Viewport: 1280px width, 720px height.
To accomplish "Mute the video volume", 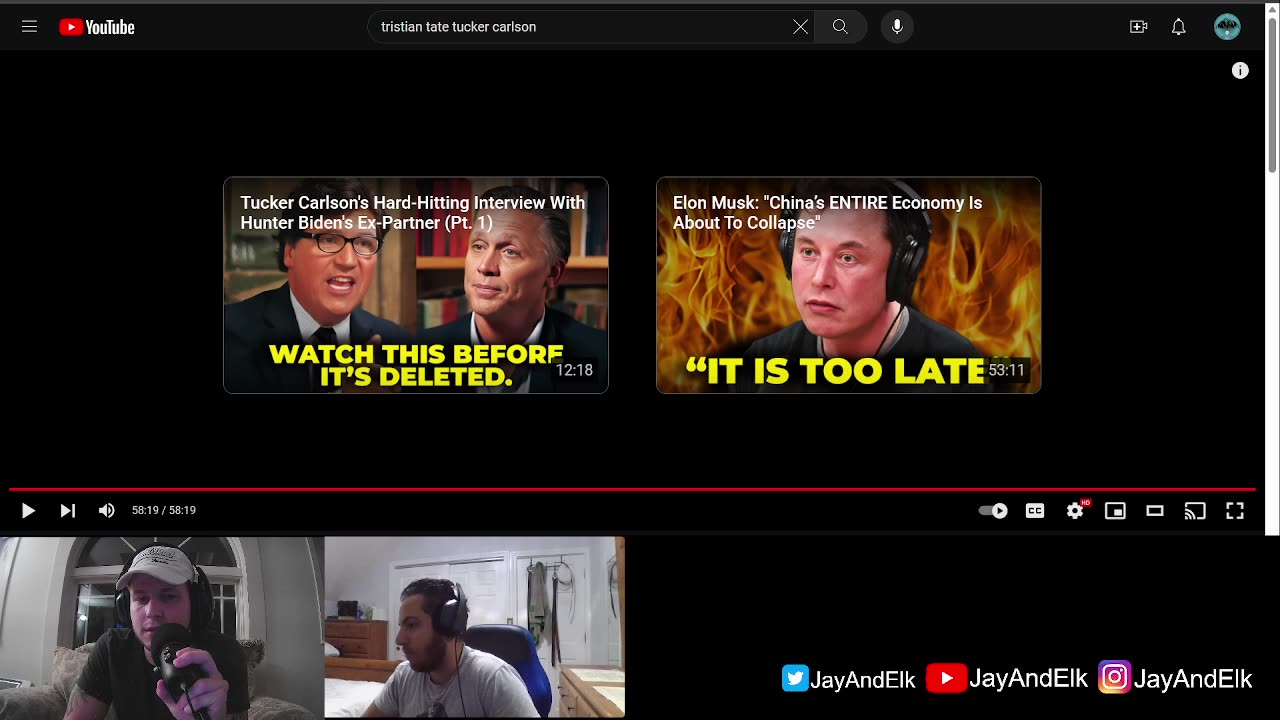I will (106, 510).
